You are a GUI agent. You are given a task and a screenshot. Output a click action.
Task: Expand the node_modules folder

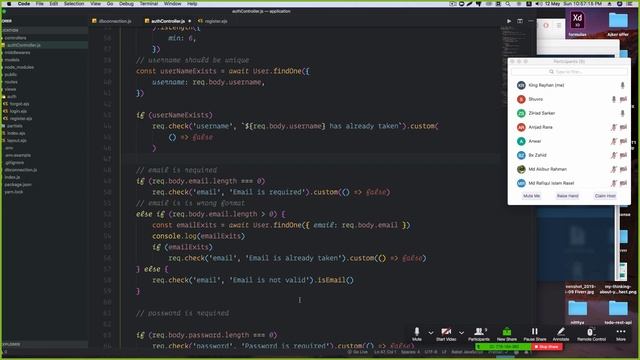[19, 67]
